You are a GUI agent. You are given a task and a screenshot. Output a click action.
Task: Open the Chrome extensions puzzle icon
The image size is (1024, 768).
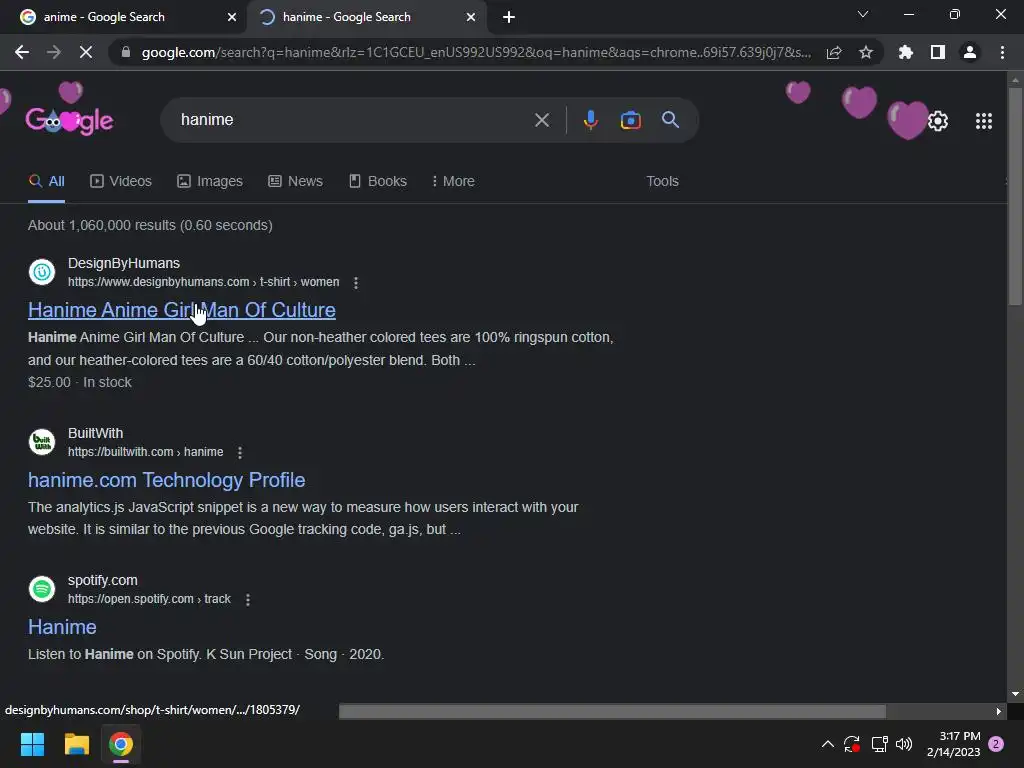(x=906, y=52)
